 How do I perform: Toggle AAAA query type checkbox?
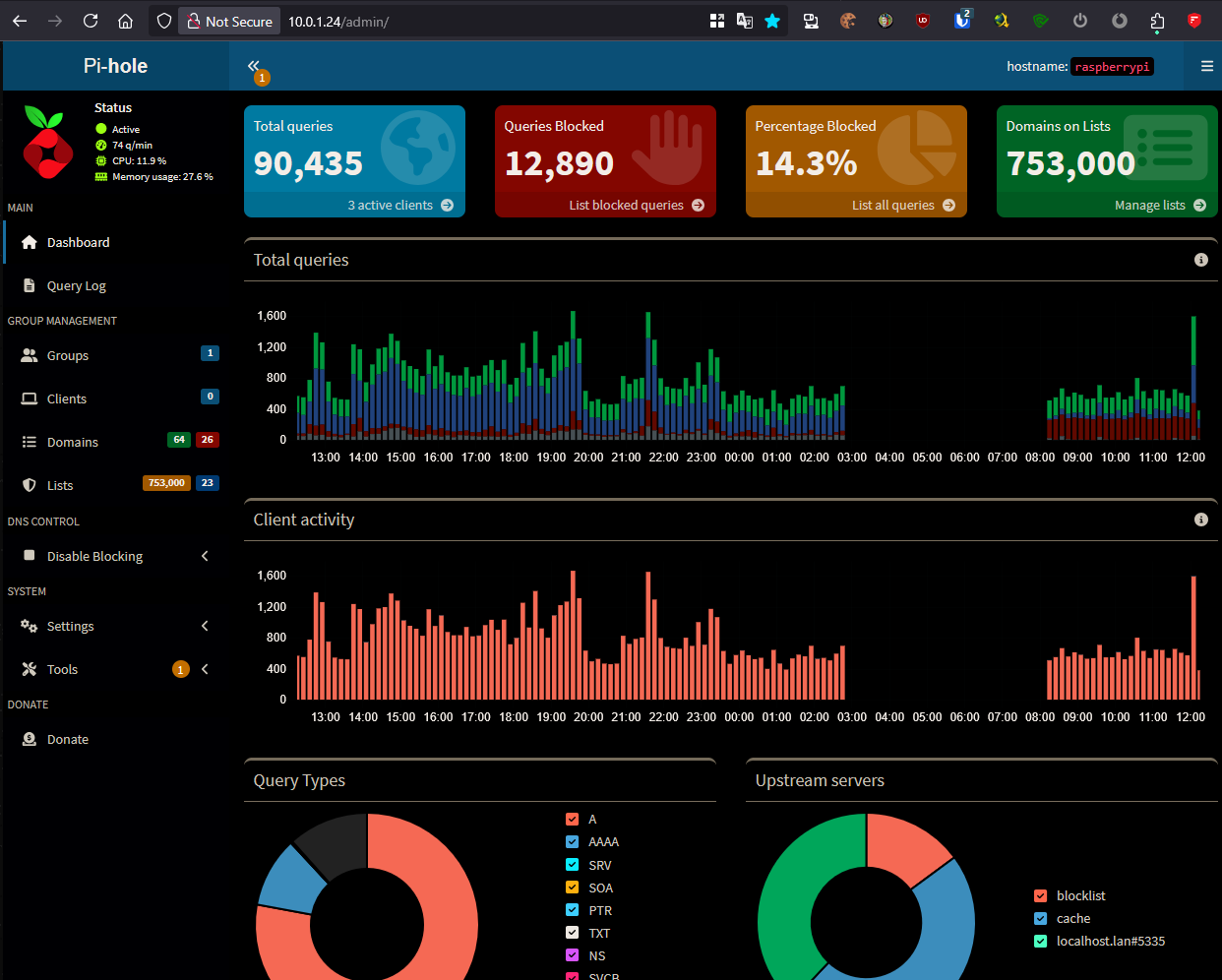coord(573,841)
